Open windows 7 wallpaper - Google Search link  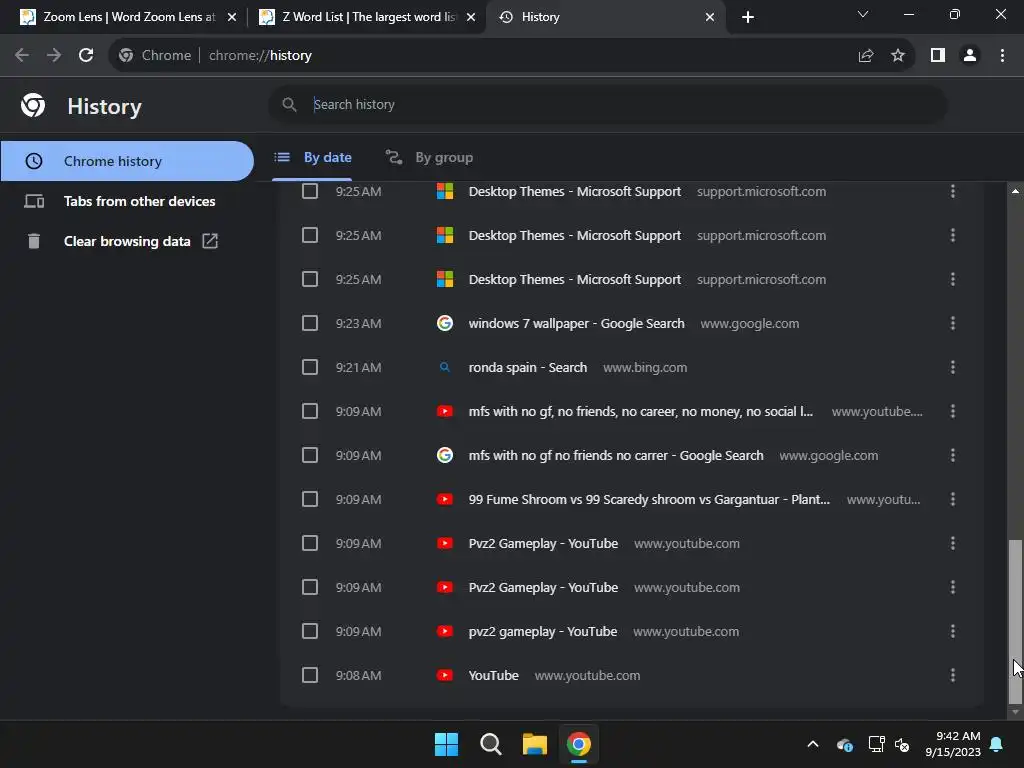pos(577,323)
